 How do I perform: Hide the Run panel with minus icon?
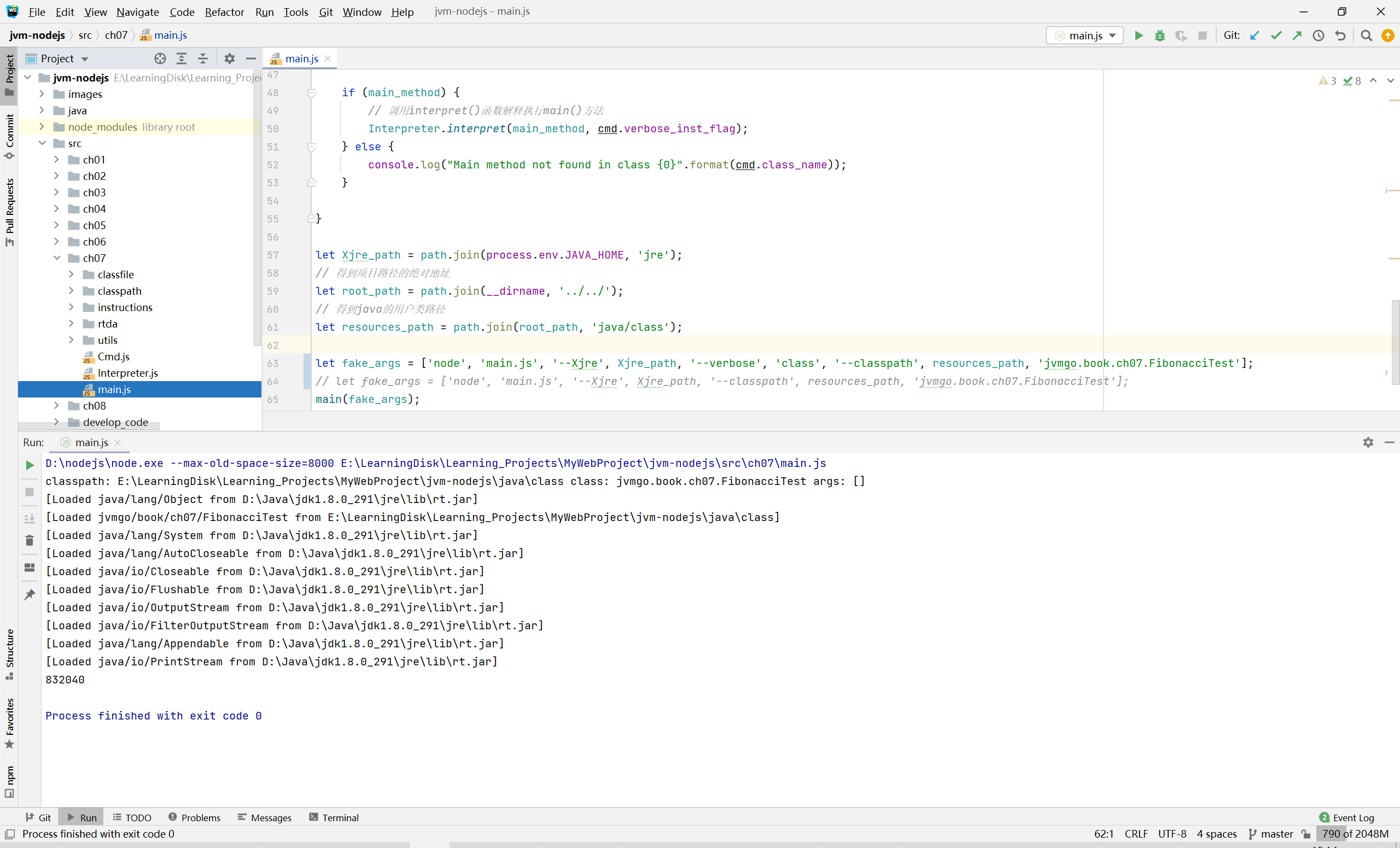[1389, 442]
